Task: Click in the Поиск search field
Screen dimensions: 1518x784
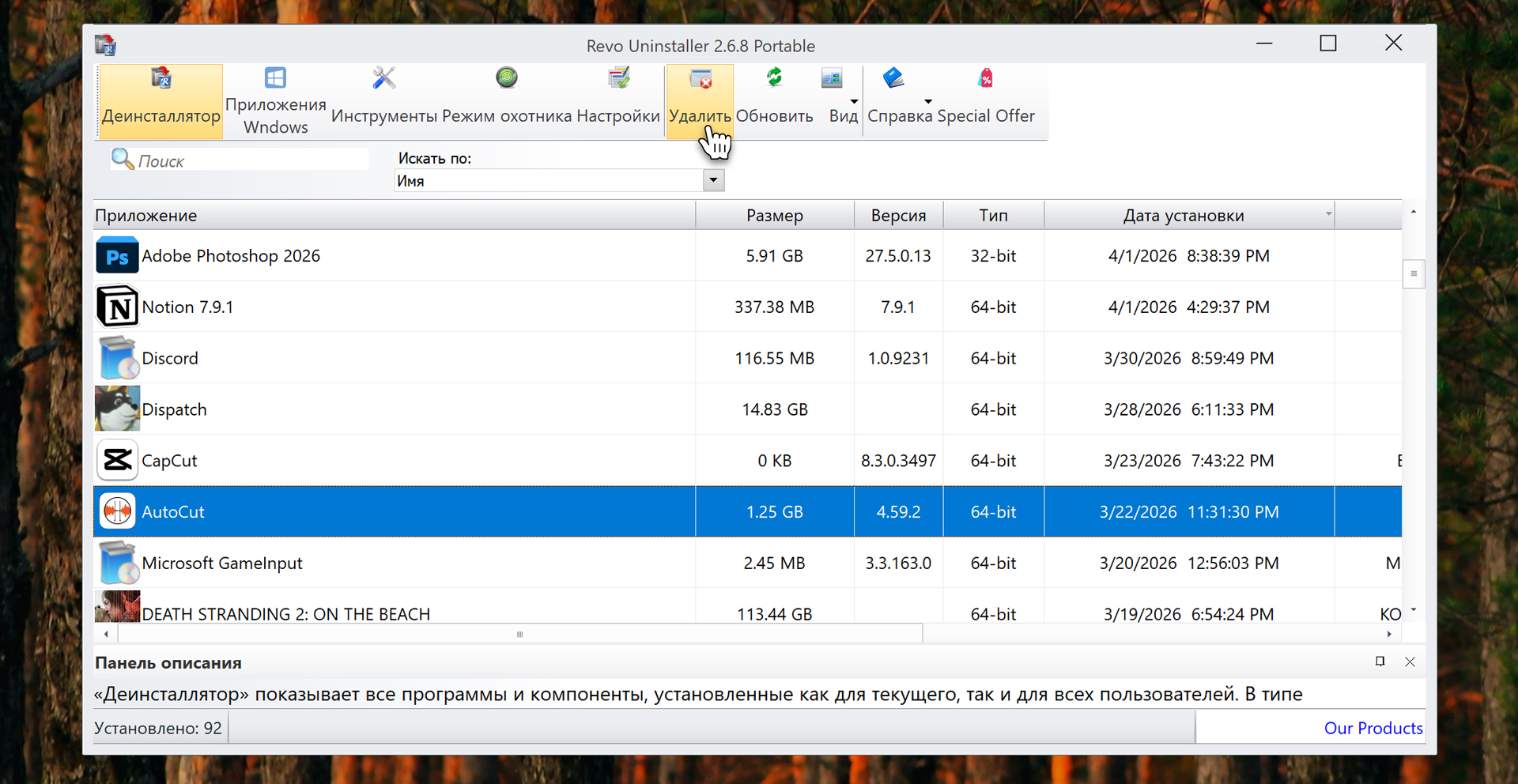Action: pos(249,160)
